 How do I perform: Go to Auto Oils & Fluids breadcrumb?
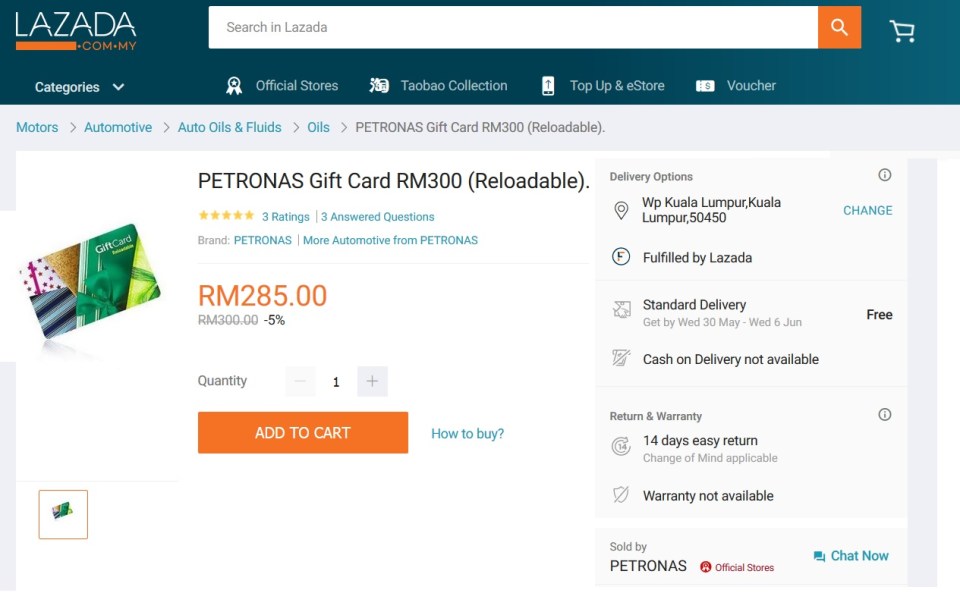pyautogui.click(x=229, y=128)
